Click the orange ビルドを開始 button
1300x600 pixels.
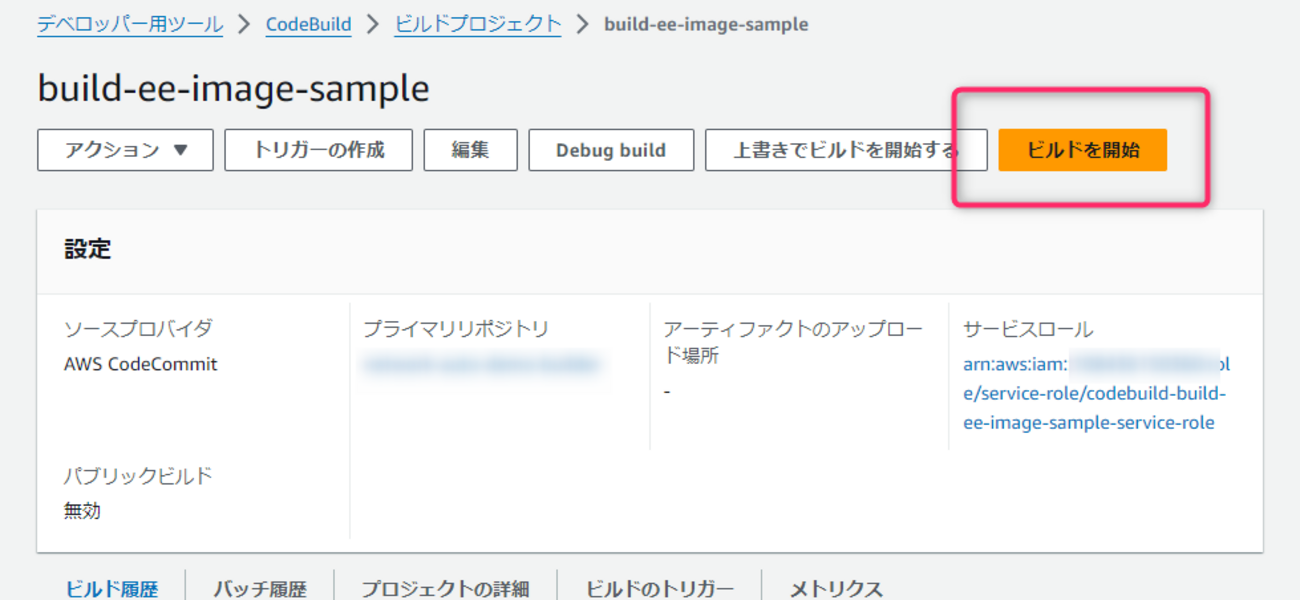1082,150
